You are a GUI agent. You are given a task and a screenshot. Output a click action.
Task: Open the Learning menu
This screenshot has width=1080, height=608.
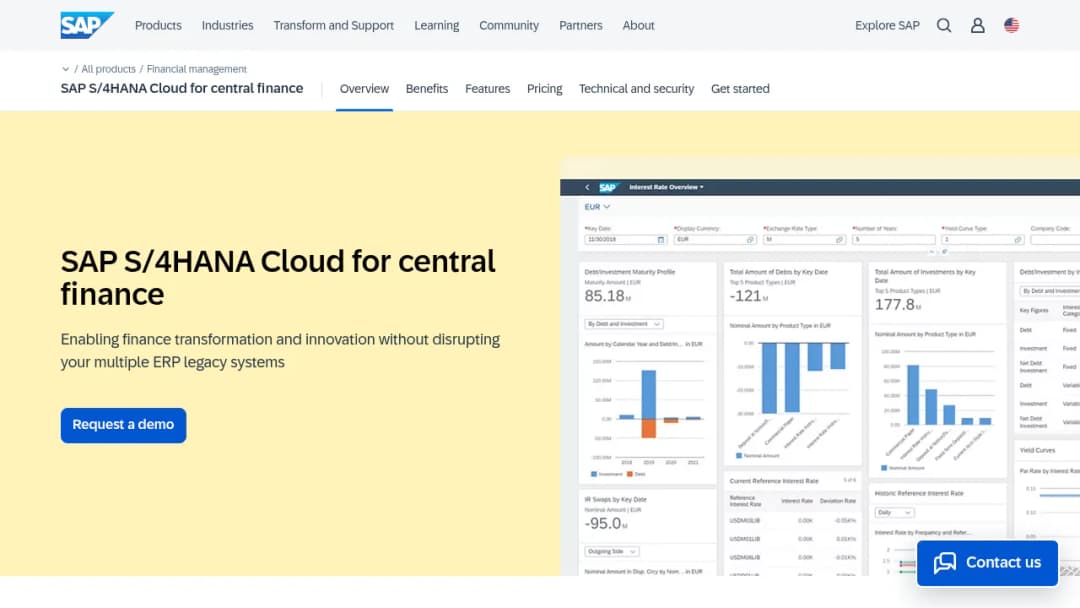click(x=437, y=25)
